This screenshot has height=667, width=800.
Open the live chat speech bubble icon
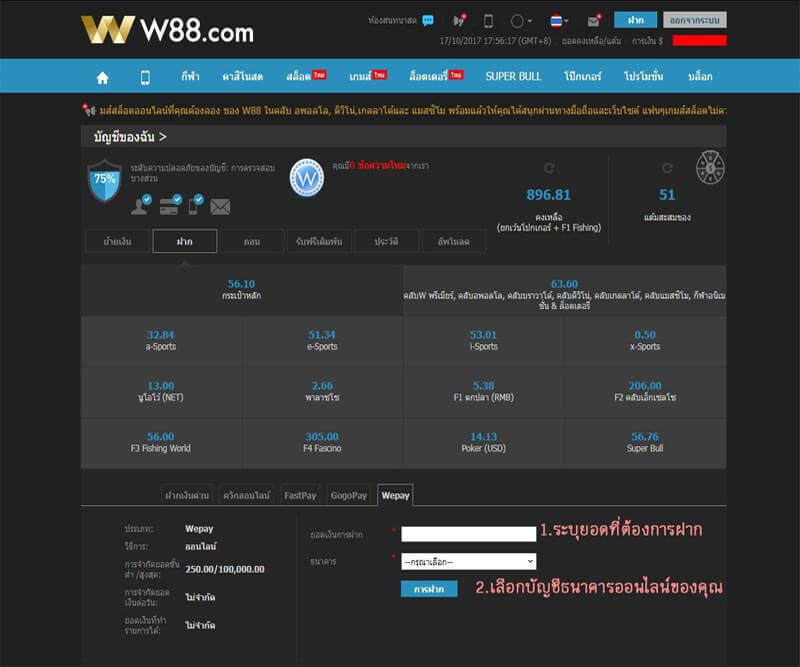(428, 20)
